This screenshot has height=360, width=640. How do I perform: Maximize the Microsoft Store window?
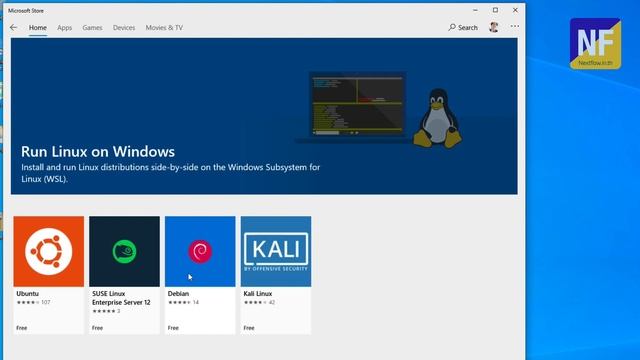click(x=496, y=10)
